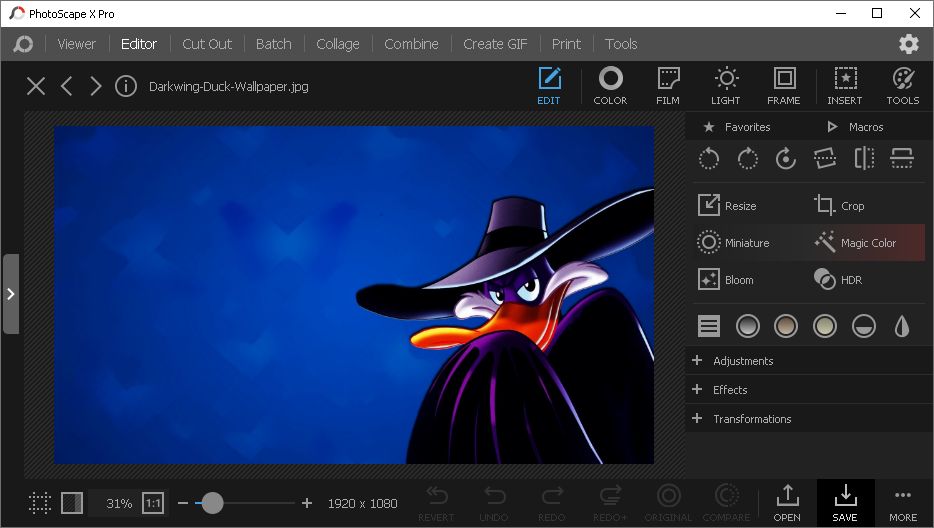Screen dimensions: 934x528
Task: Select the EDIT tool panel
Action: pos(549,86)
